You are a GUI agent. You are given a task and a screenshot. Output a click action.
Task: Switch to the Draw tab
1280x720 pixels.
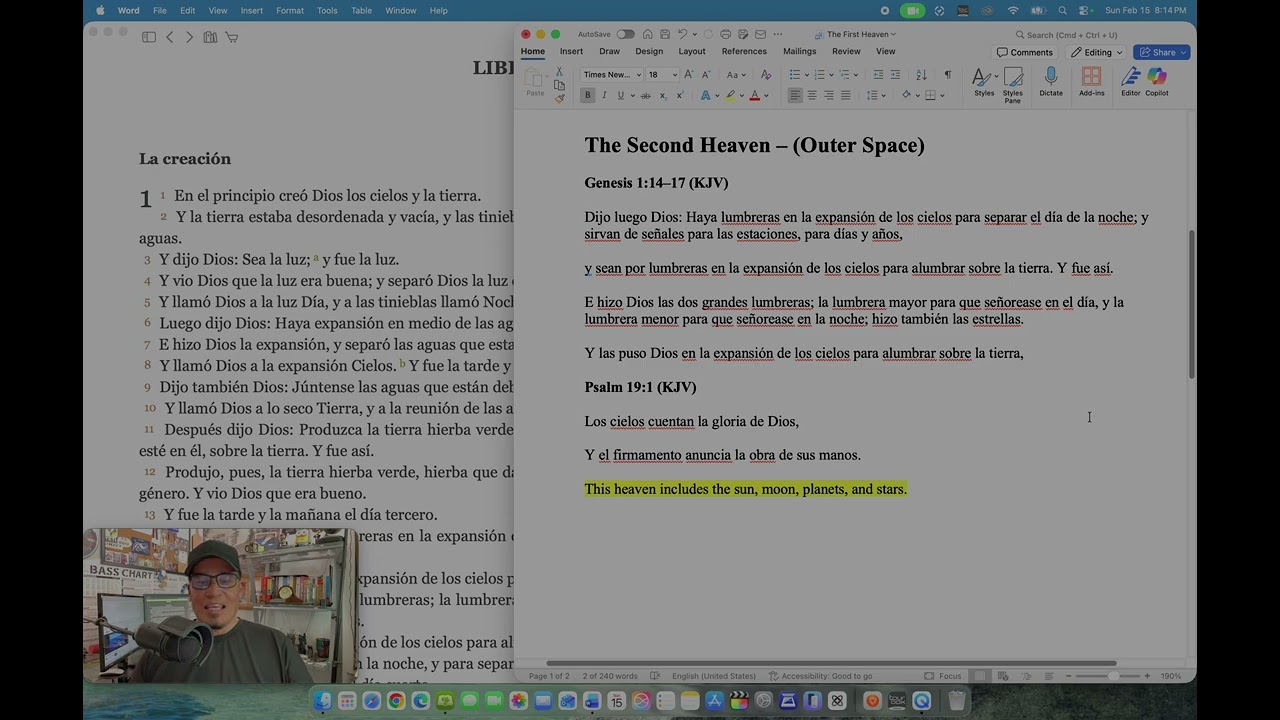coord(609,51)
